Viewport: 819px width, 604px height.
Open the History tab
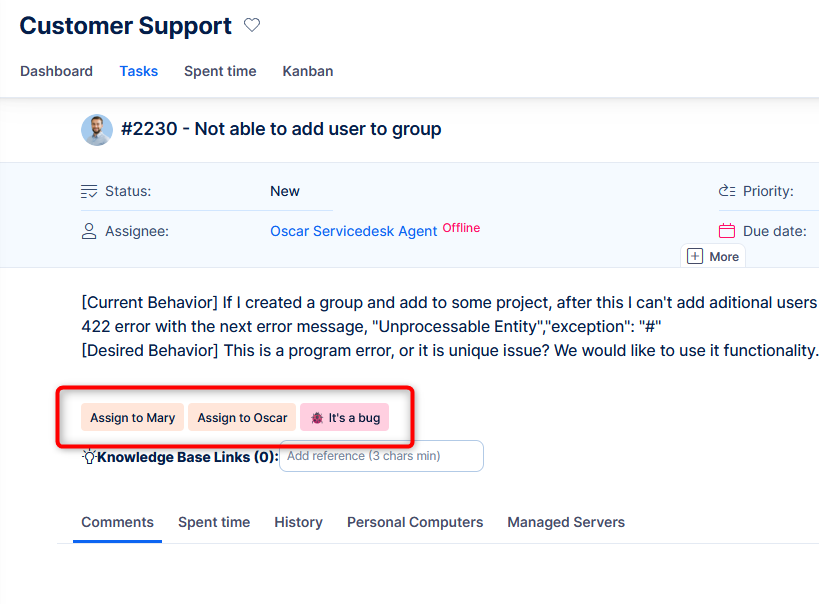pos(298,522)
